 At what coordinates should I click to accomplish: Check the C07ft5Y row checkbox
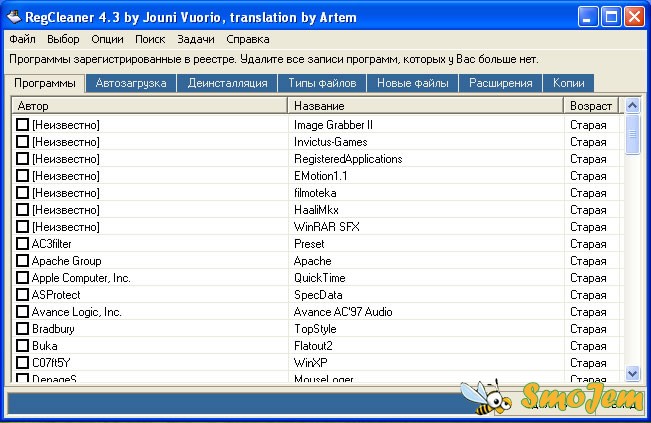point(22,363)
